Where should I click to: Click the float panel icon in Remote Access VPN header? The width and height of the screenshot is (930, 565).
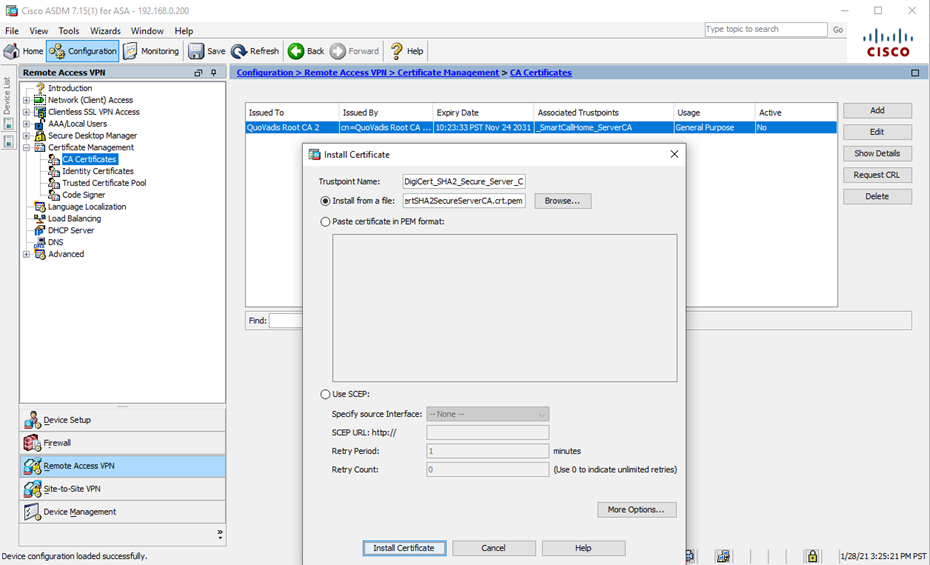click(x=198, y=72)
